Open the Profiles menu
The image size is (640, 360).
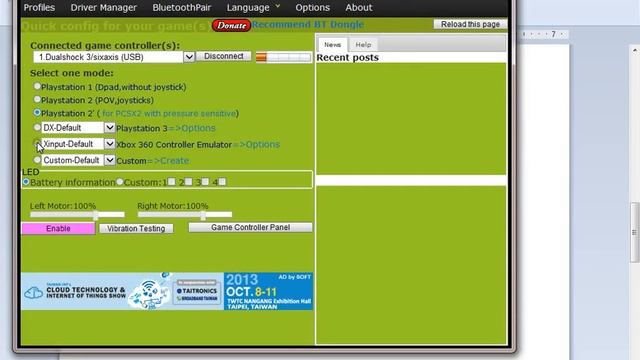tap(39, 7)
